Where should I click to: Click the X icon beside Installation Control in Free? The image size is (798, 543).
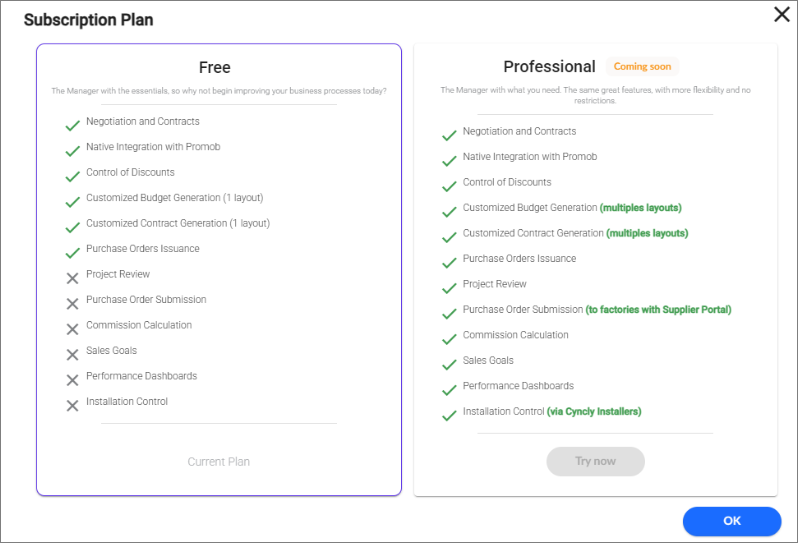click(x=72, y=406)
